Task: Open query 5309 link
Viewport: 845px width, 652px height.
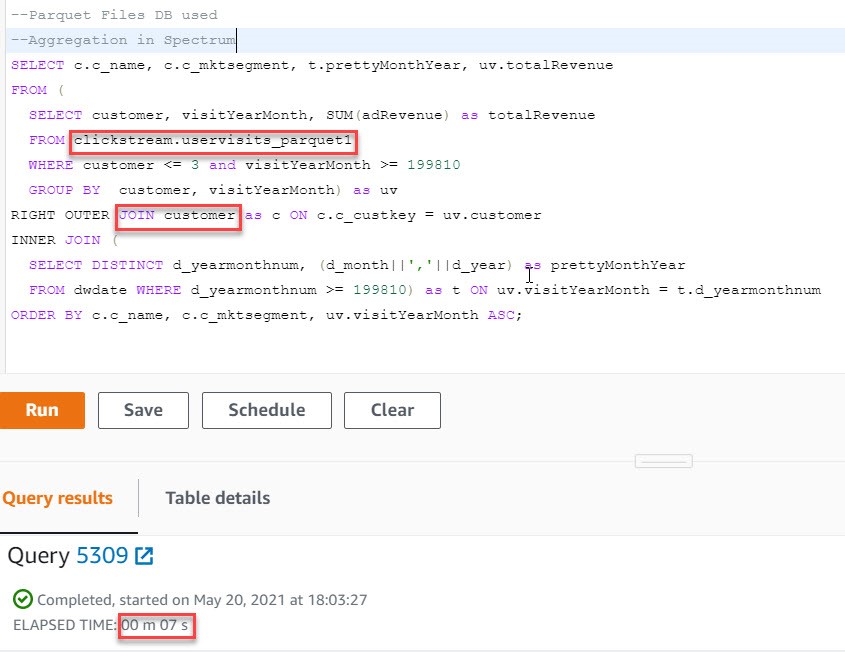Action: point(102,556)
